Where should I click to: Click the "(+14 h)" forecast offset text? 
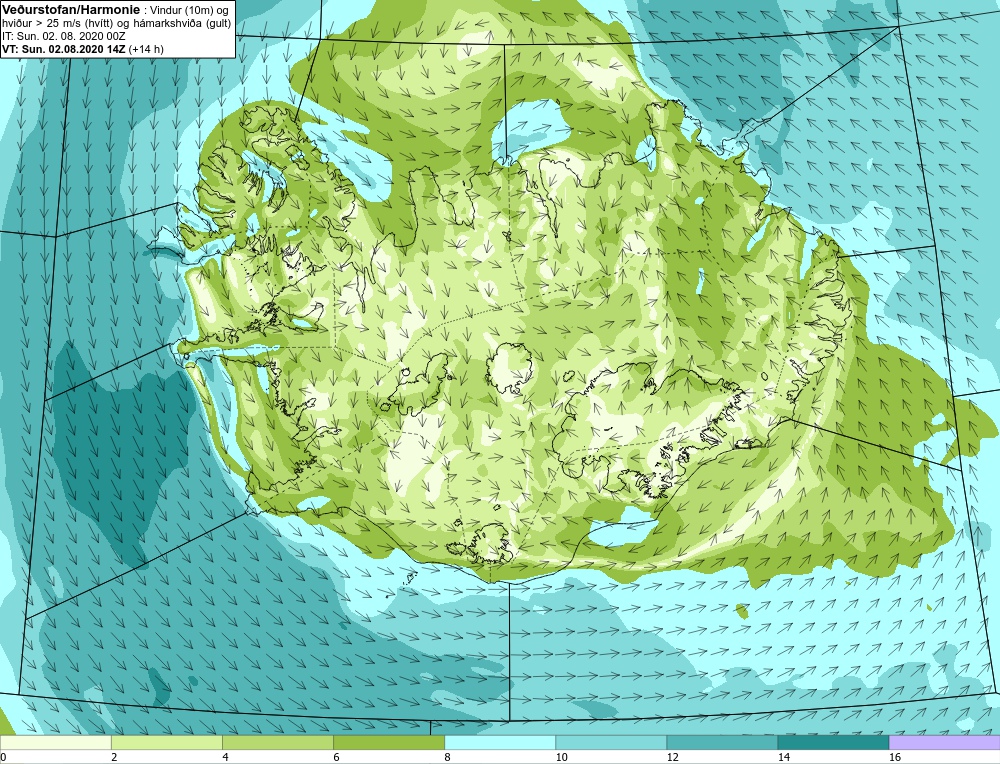pyautogui.click(x=147, y=49)
